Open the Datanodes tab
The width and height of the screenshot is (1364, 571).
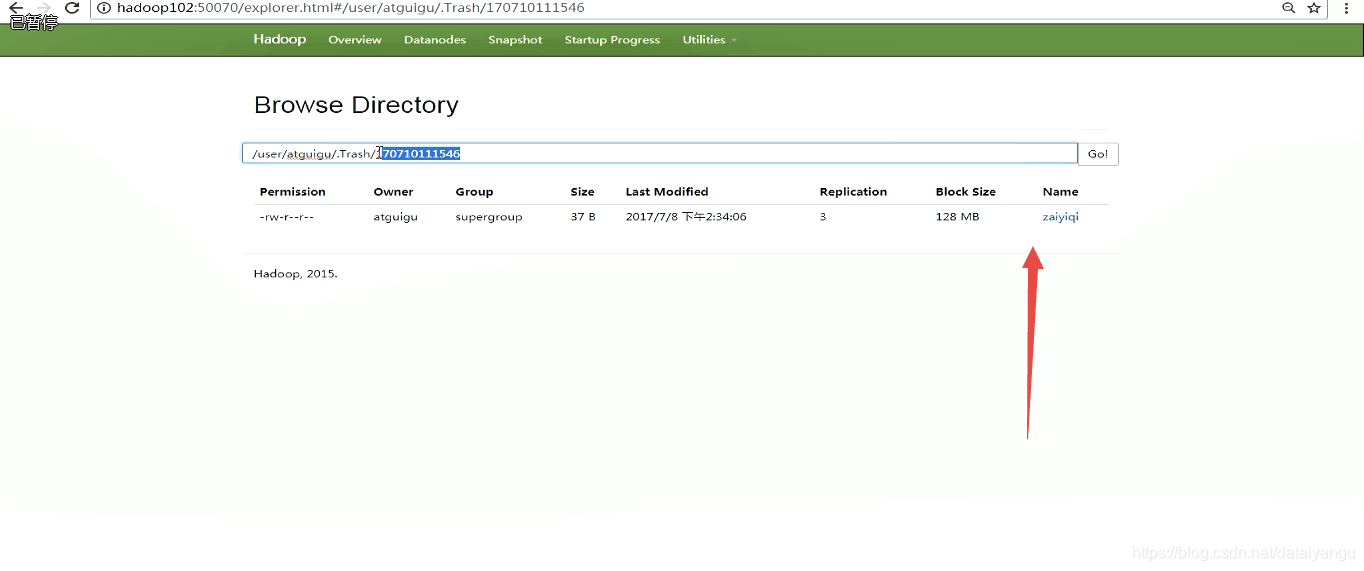coord(435,40)
